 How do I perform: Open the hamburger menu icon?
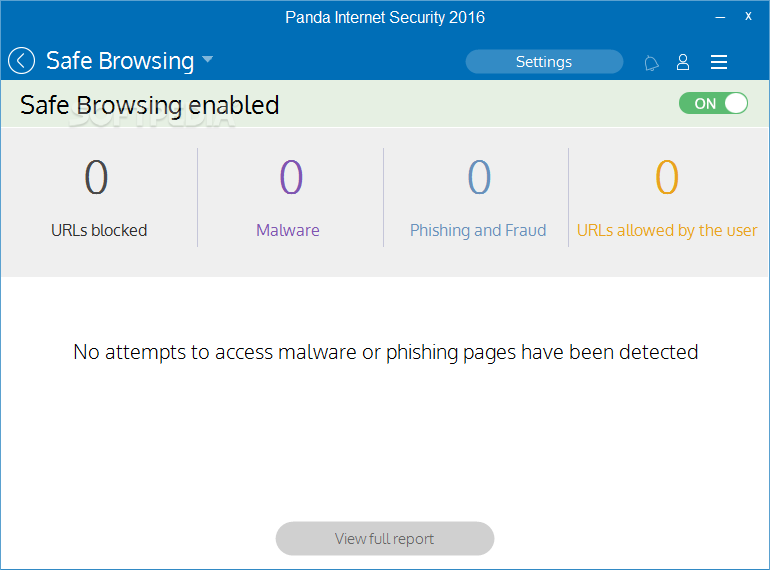(718, 62)
